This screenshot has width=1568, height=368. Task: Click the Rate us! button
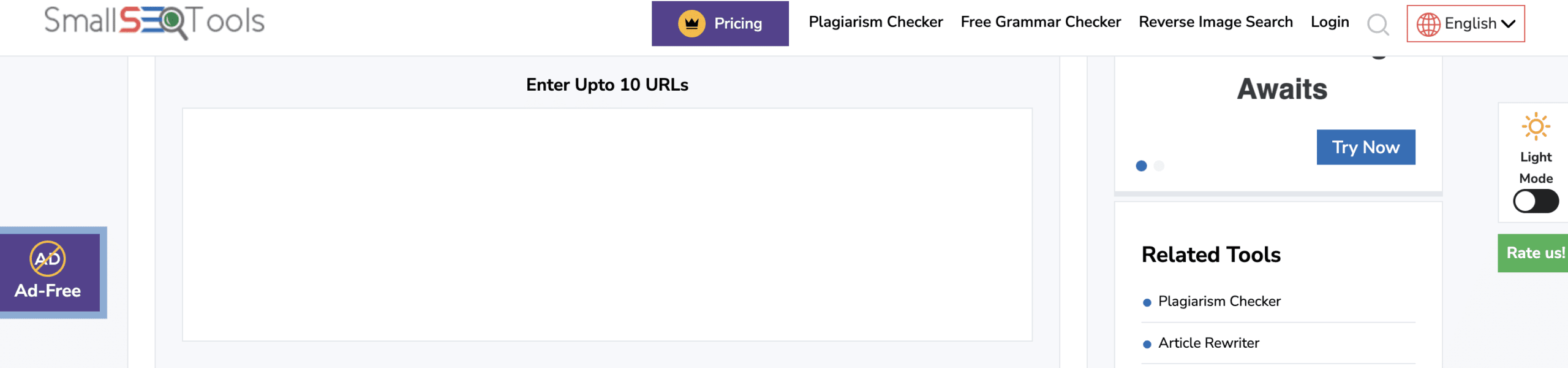coord(1532,253)
